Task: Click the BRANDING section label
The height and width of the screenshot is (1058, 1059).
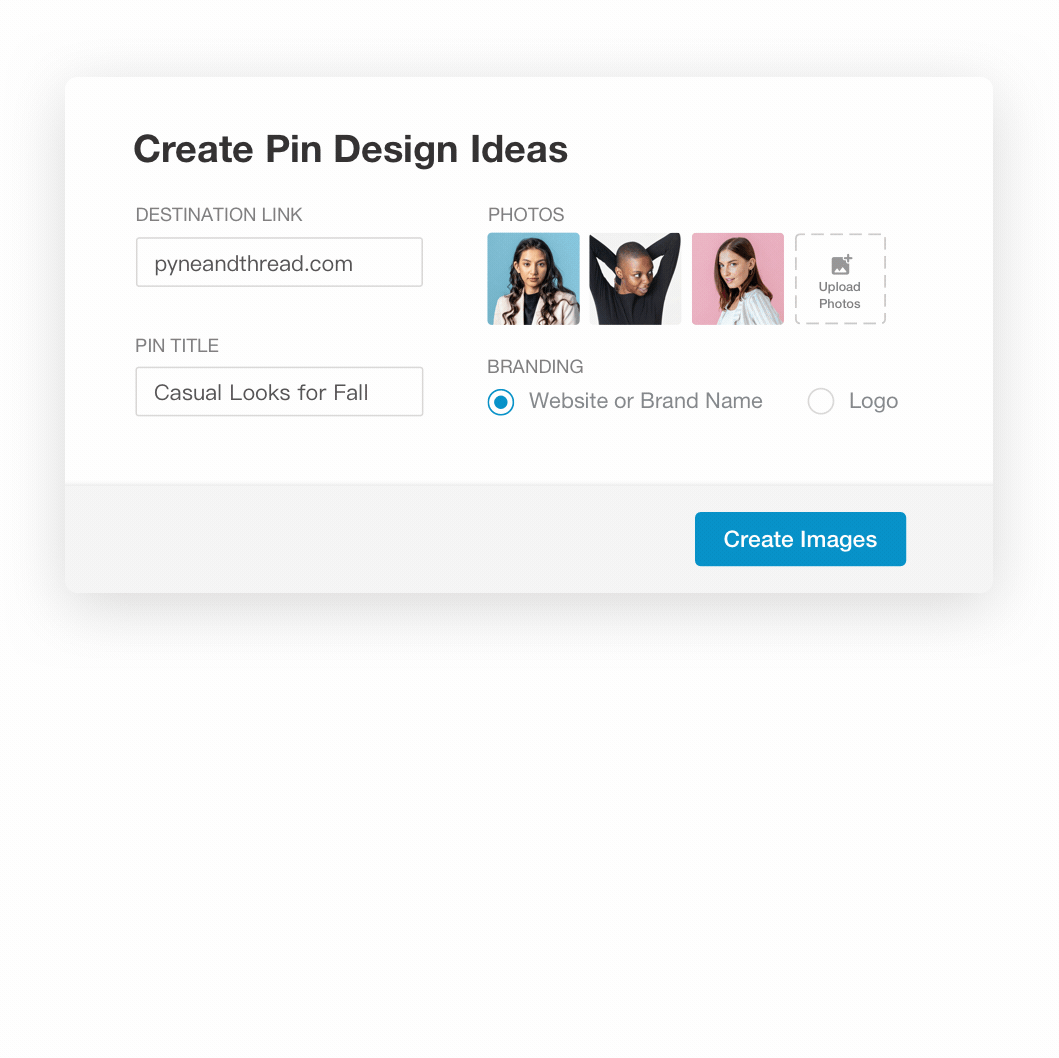Action: [535, 367]
